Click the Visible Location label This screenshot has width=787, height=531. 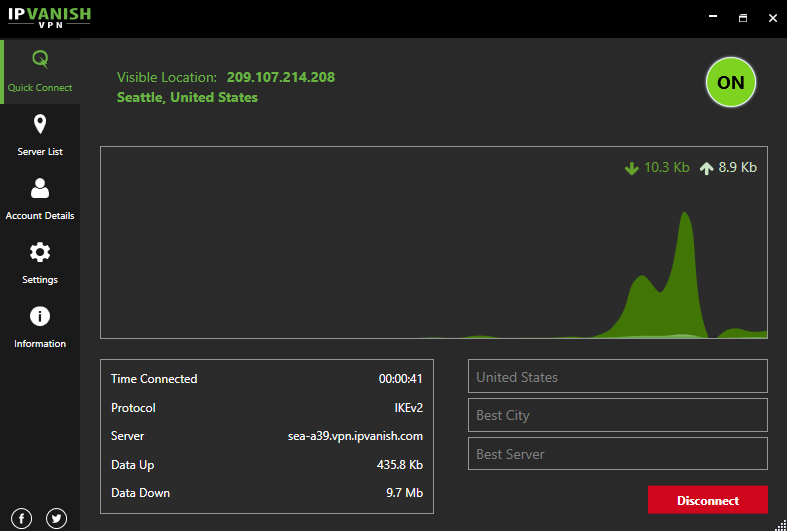(x=167, y=77)
